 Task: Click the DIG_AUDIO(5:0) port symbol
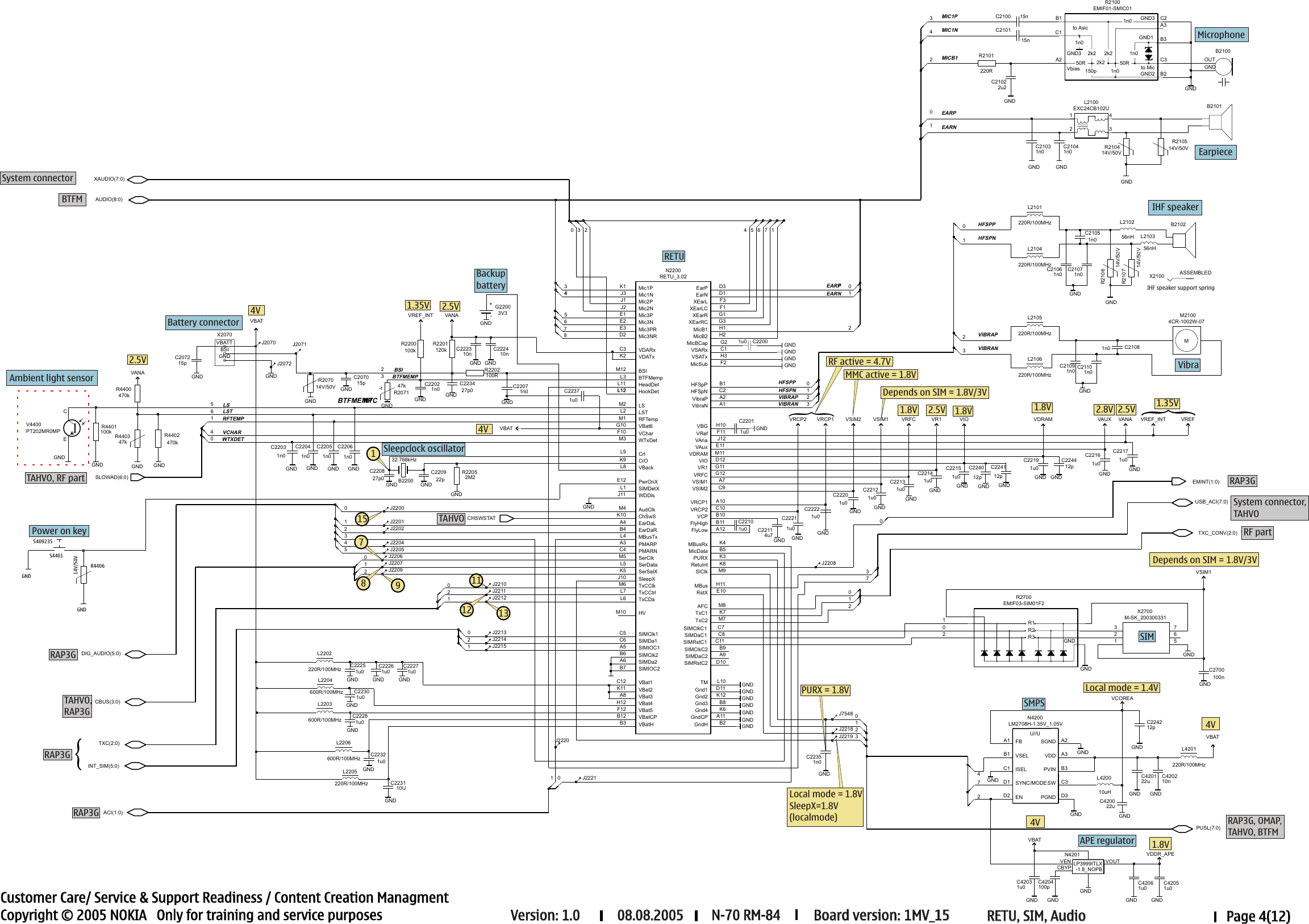pyautogui.click(x=135, y=654)
